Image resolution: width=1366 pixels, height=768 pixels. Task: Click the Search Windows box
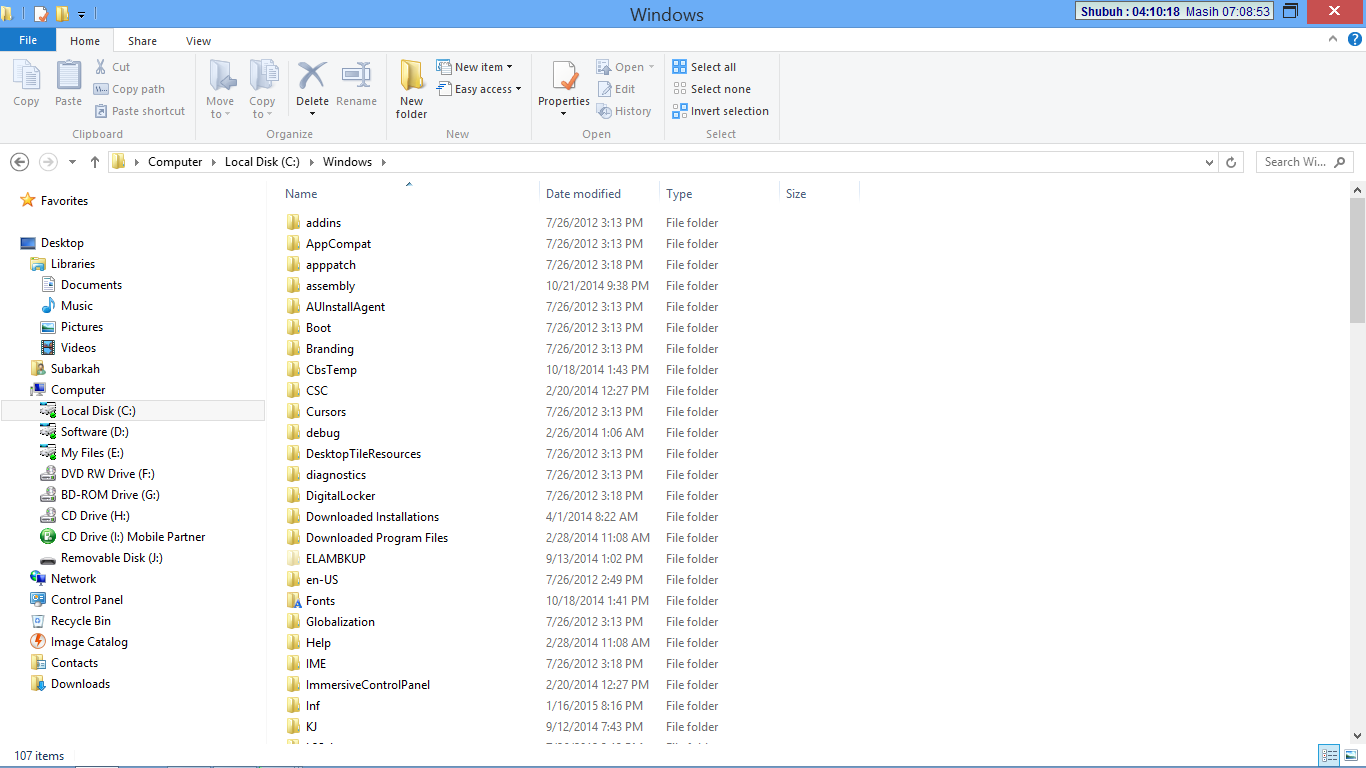pos(1305,162)
